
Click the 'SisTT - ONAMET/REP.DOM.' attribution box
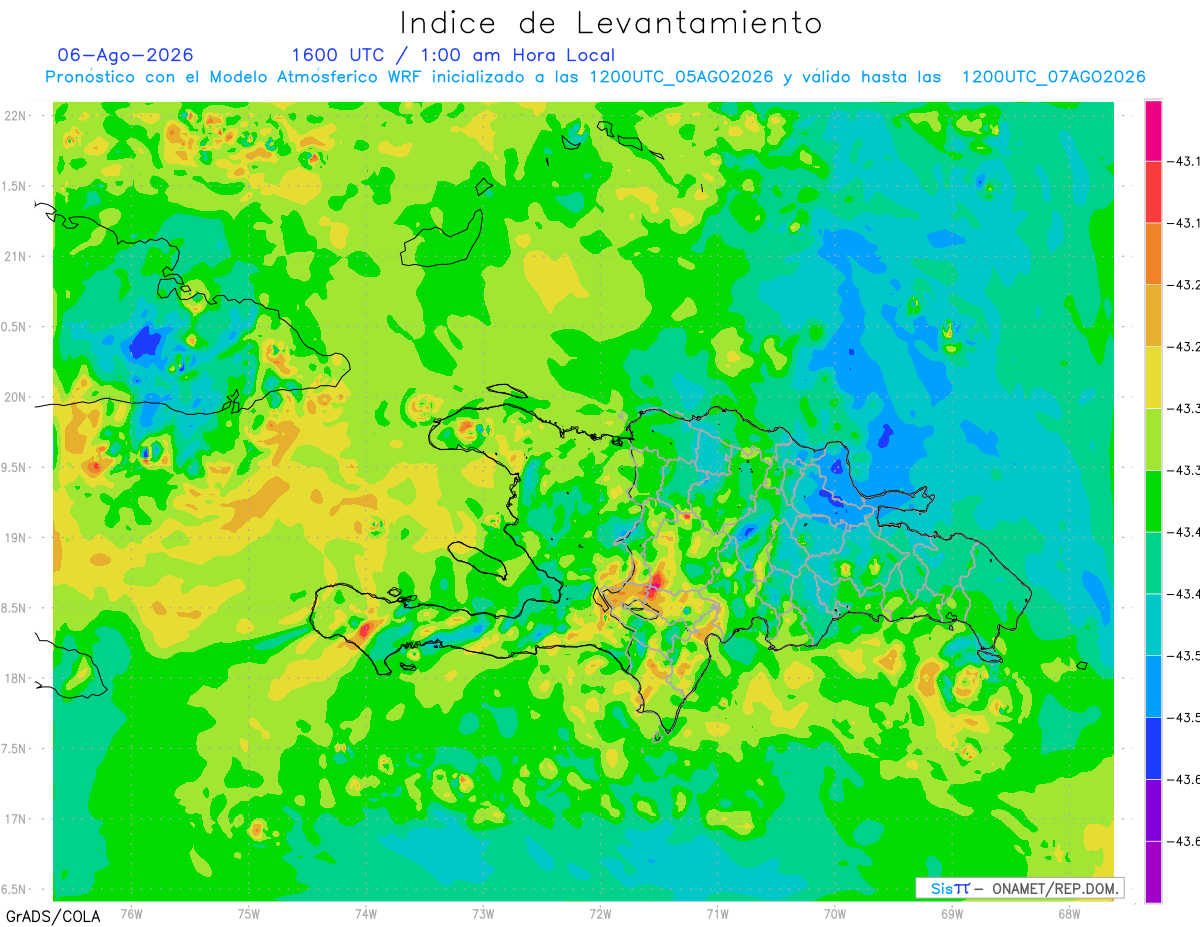coord(1020,888)
